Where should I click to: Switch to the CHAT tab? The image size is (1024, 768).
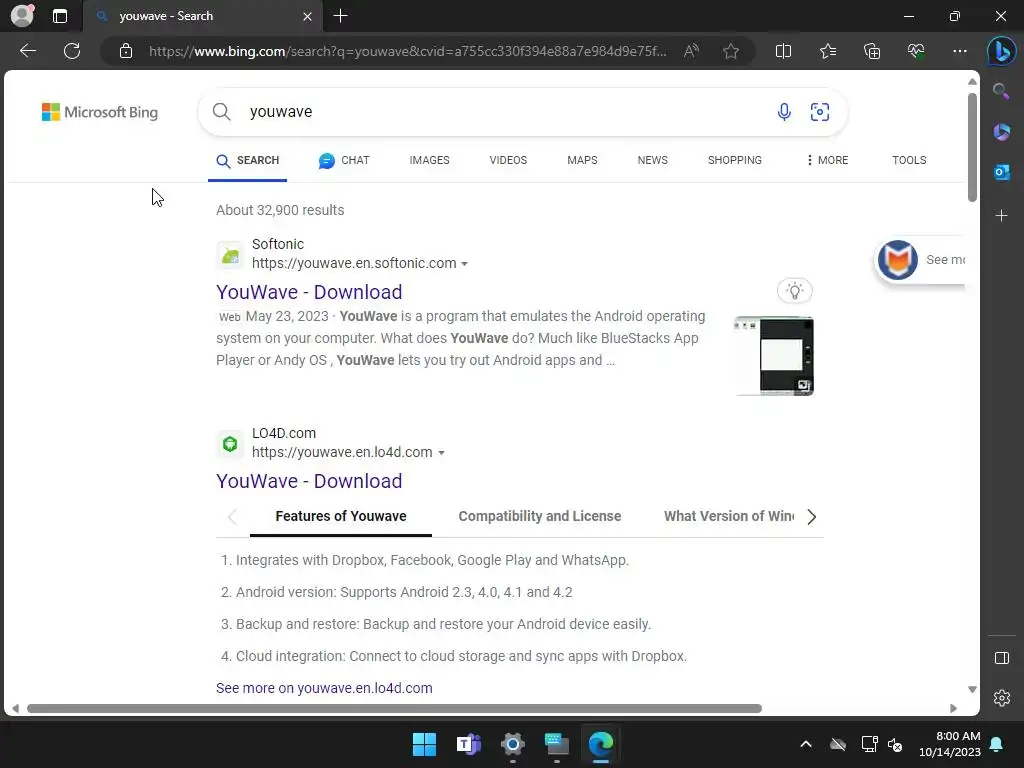point(344,161)
